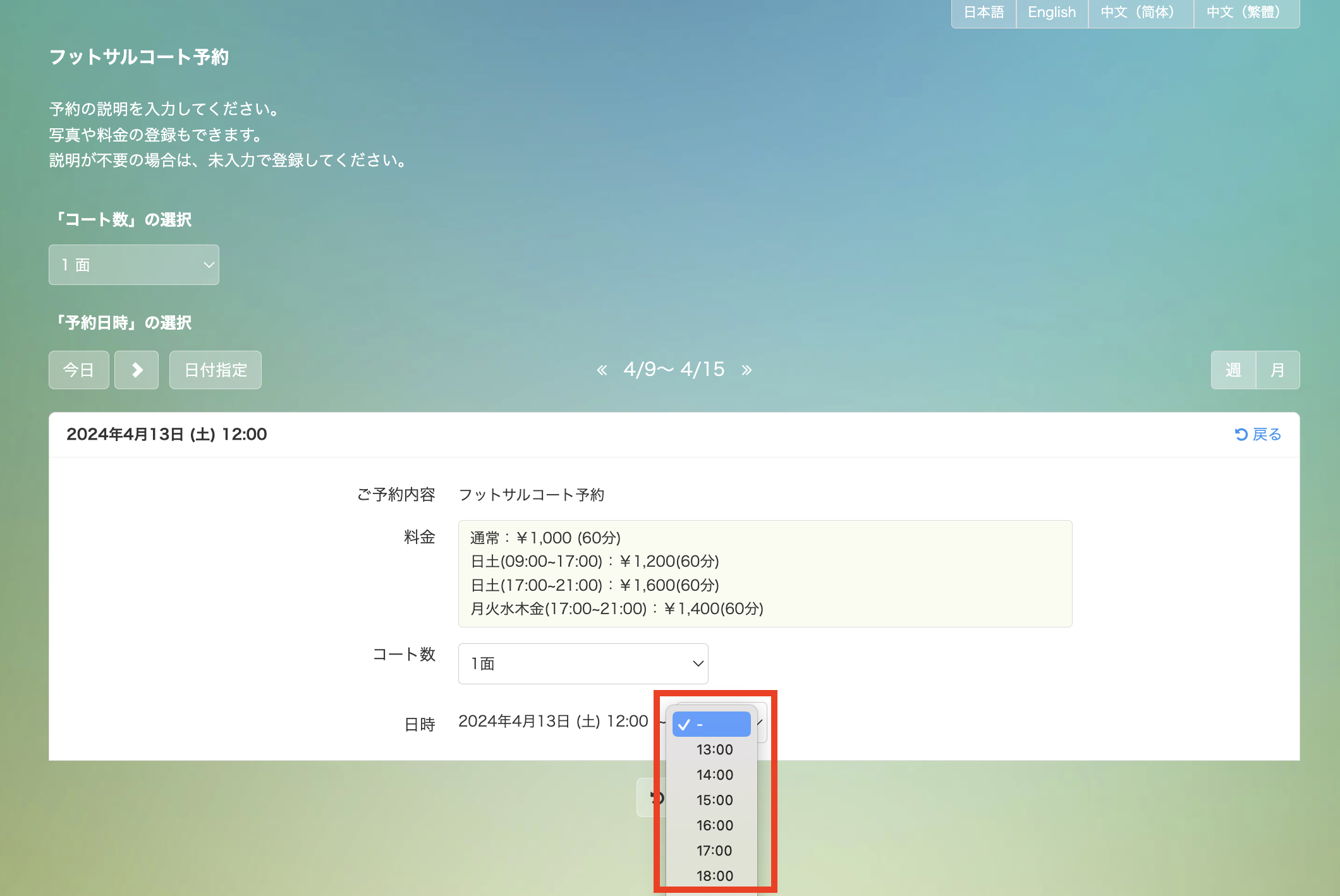Pick 16:00 from time list
1340x896 pixels.
714,825
